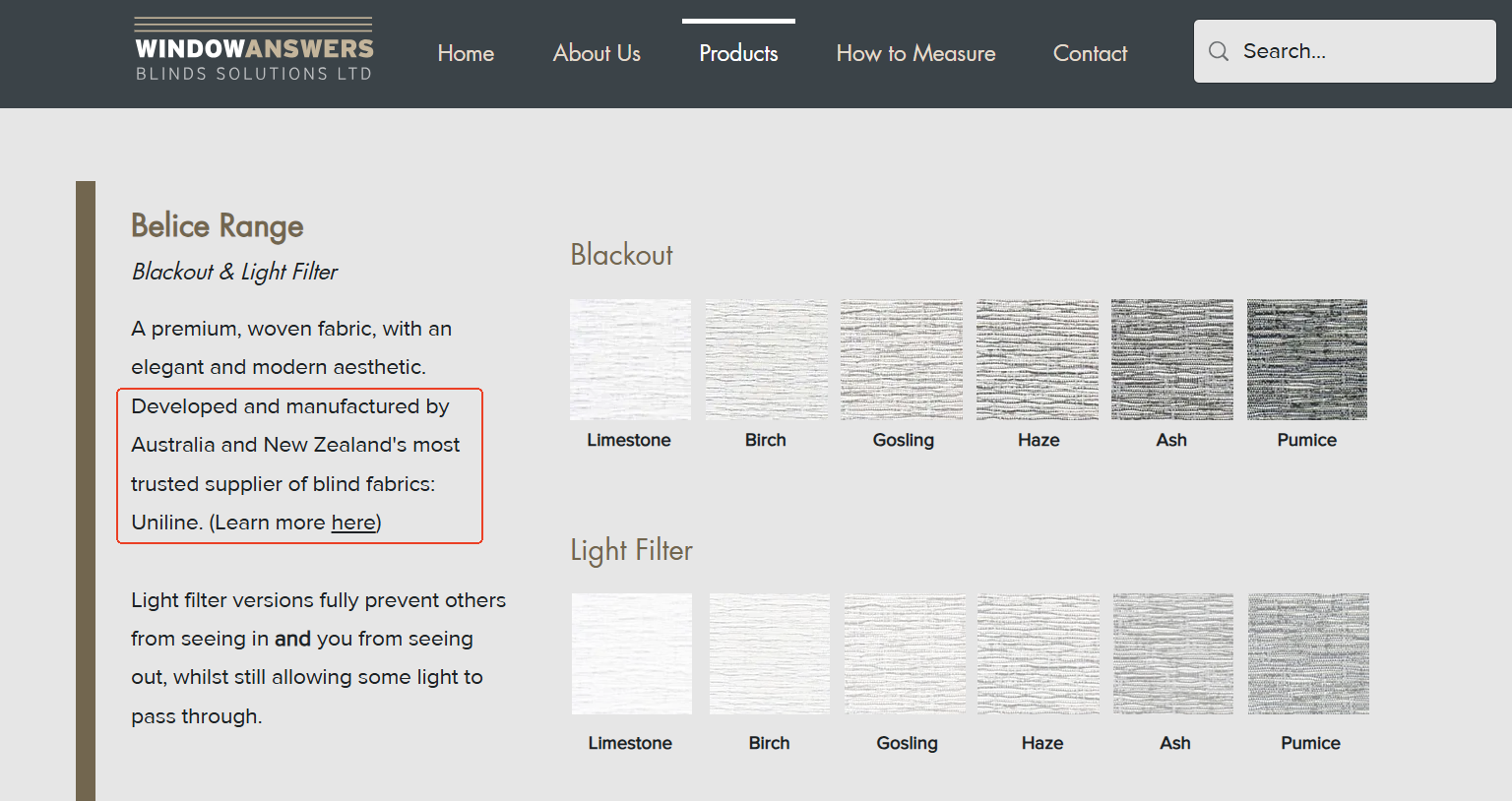
Task: Open Light Filter Haze thumbnail
Action: pyautogui.click(x=1039, y=653)
